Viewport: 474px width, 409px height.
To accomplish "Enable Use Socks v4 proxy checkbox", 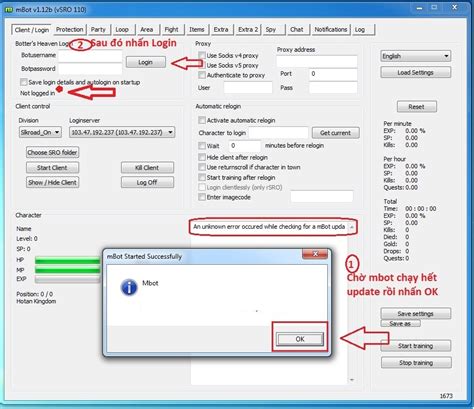I will [202, 55].
